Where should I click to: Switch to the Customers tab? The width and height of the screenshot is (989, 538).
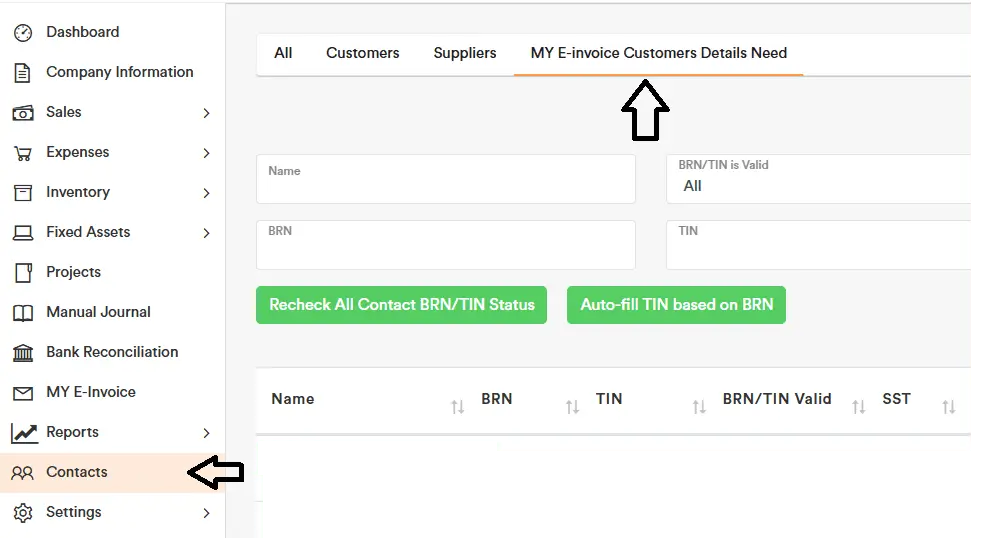[362, 53]
